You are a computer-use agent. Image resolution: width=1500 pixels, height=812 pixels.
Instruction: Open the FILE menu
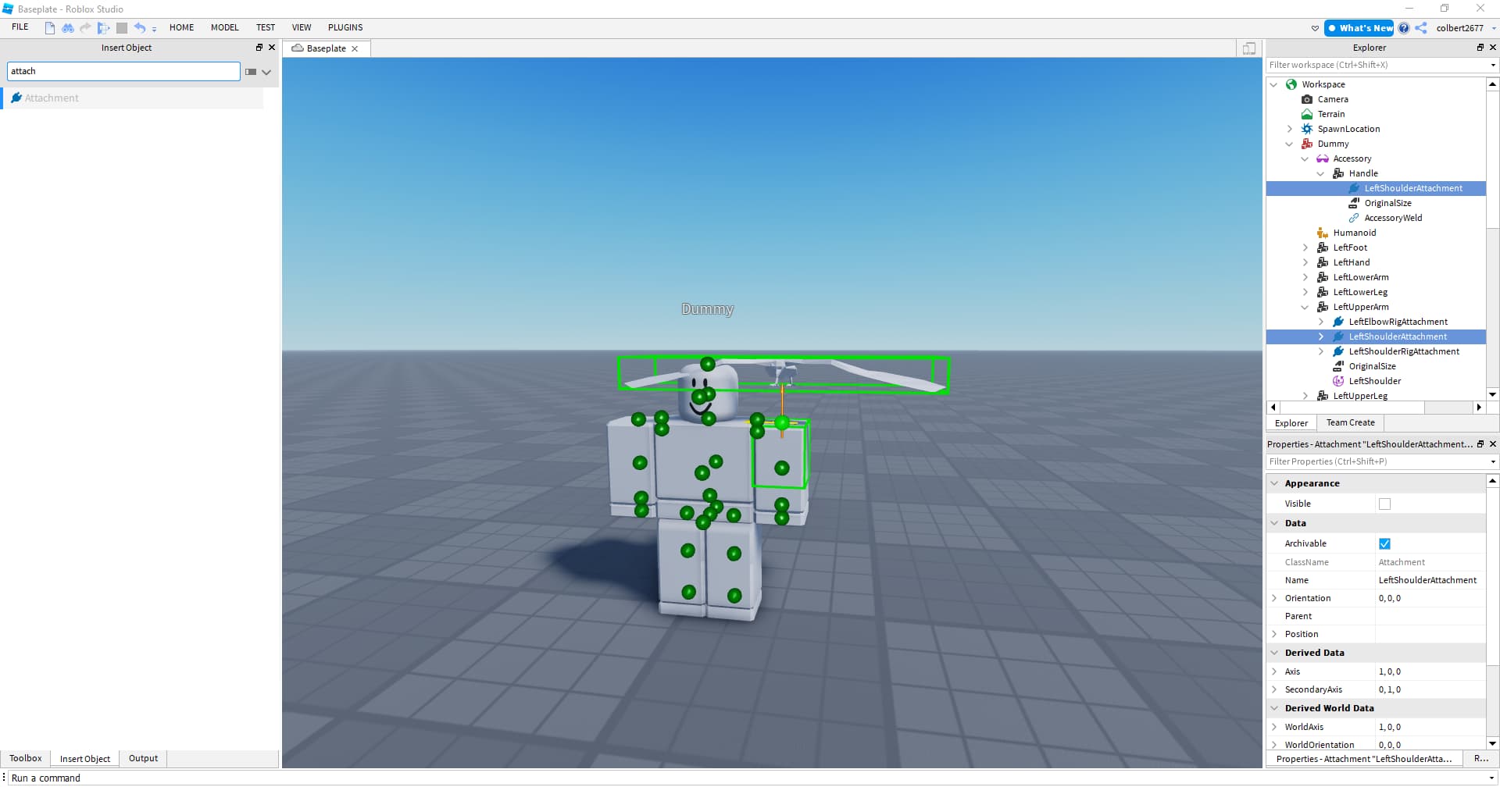coord(20,27)
